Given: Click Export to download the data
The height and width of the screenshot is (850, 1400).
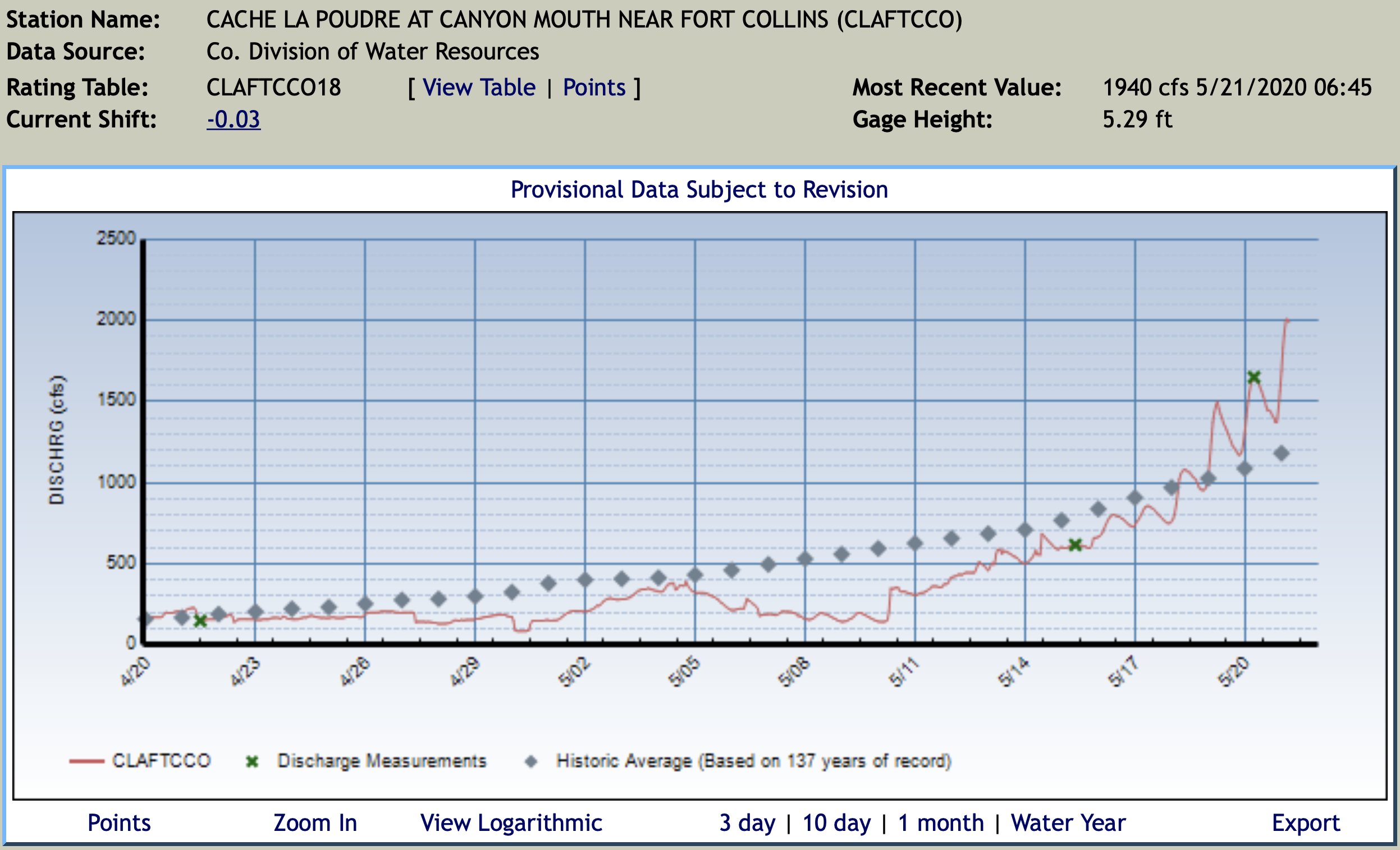Looking at the screenshot, I should pos(1305,822).
